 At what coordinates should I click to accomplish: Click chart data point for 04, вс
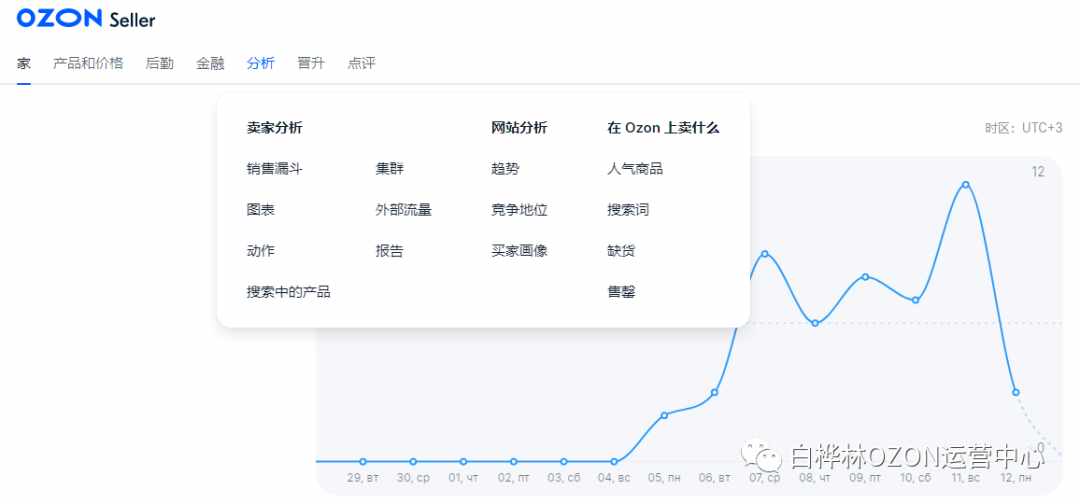[x=614, y=461]
